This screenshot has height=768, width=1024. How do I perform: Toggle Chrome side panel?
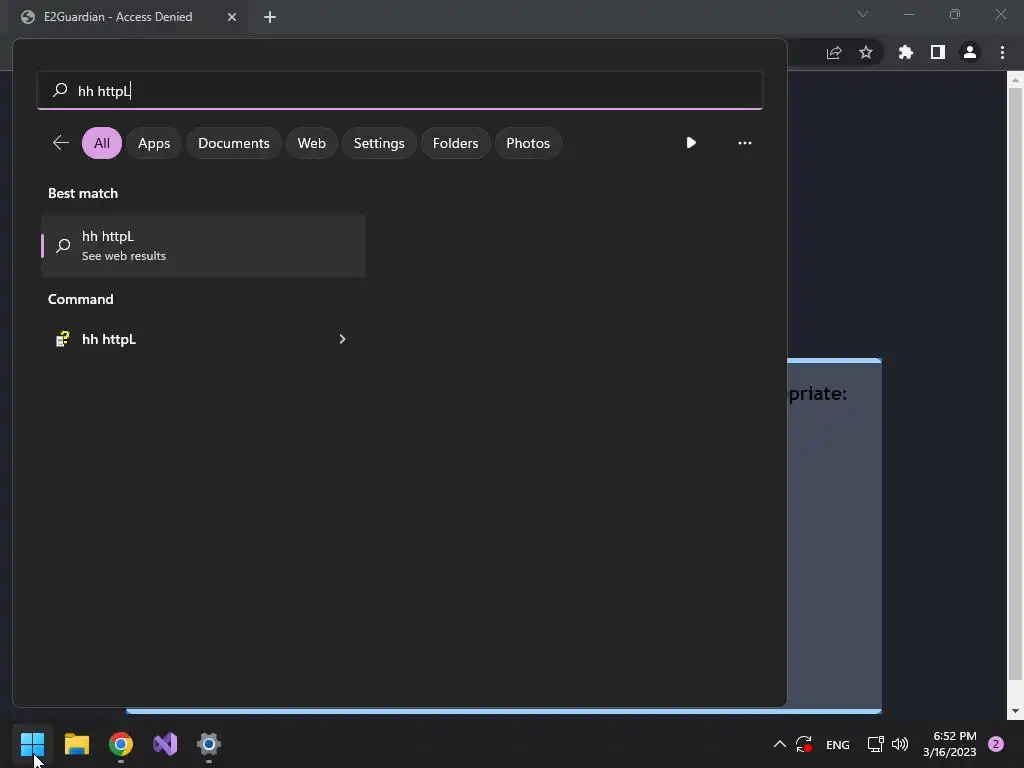(x=938, y=52)
